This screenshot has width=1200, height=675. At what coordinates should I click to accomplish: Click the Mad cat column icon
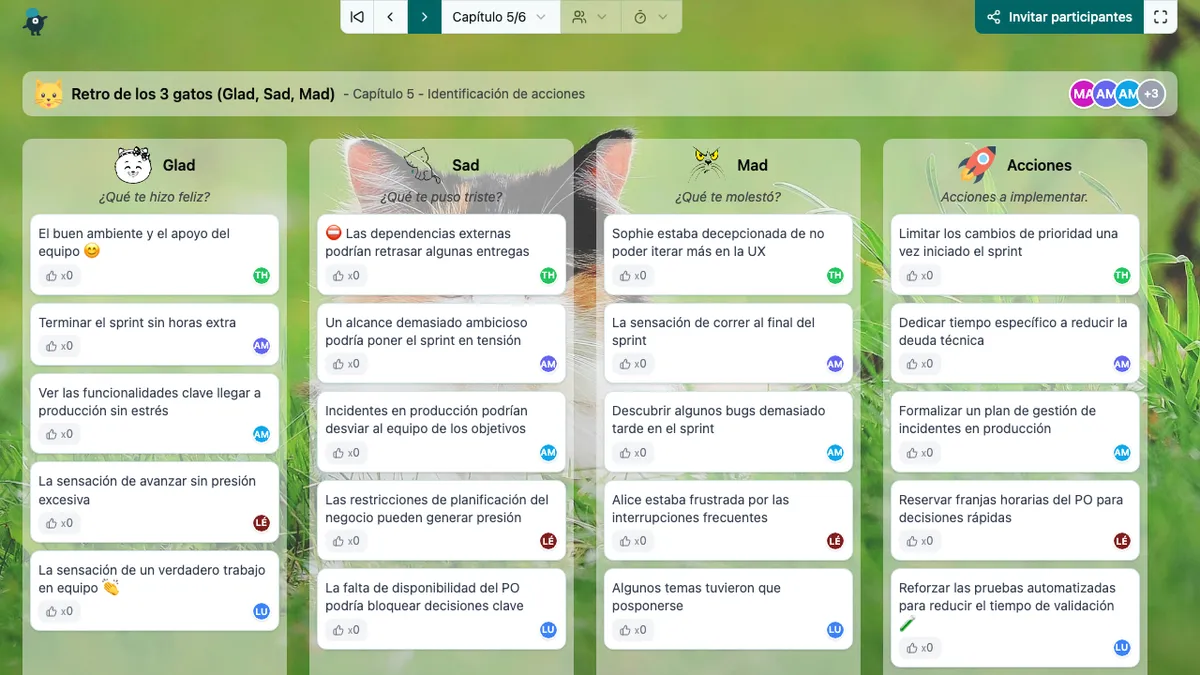707,164
